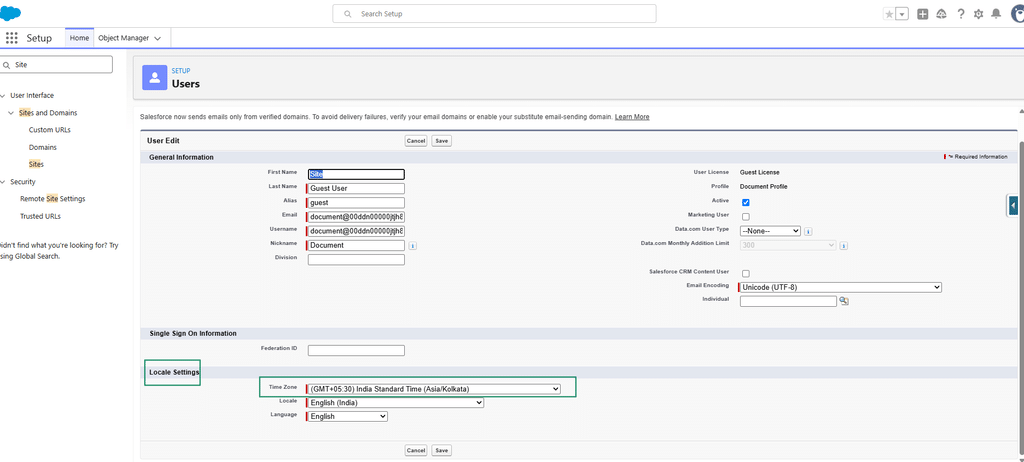Click the Email field
Image resolution: width=1024 pixels, height=462 pixels.
coord(356,216)
